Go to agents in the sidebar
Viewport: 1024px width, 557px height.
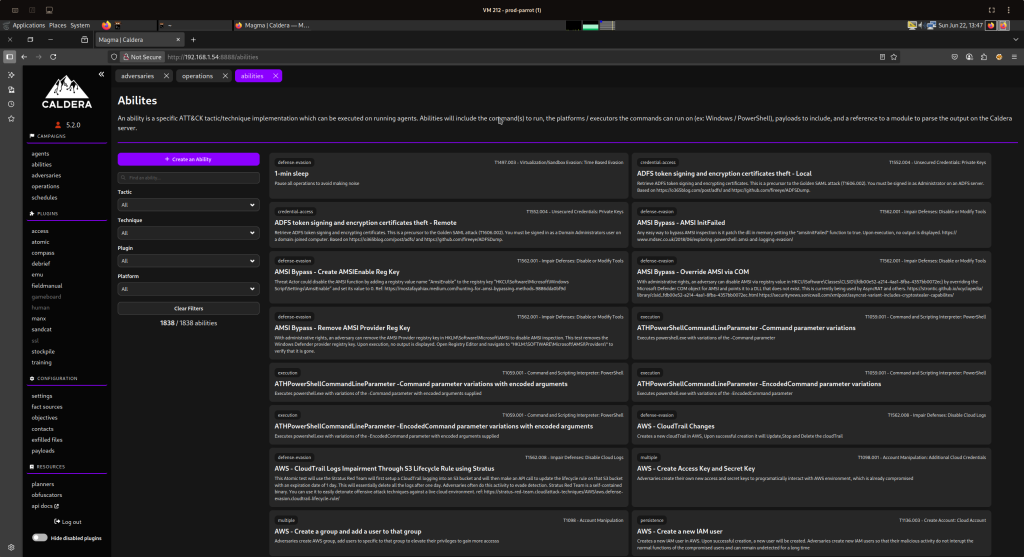coord(40,154)
